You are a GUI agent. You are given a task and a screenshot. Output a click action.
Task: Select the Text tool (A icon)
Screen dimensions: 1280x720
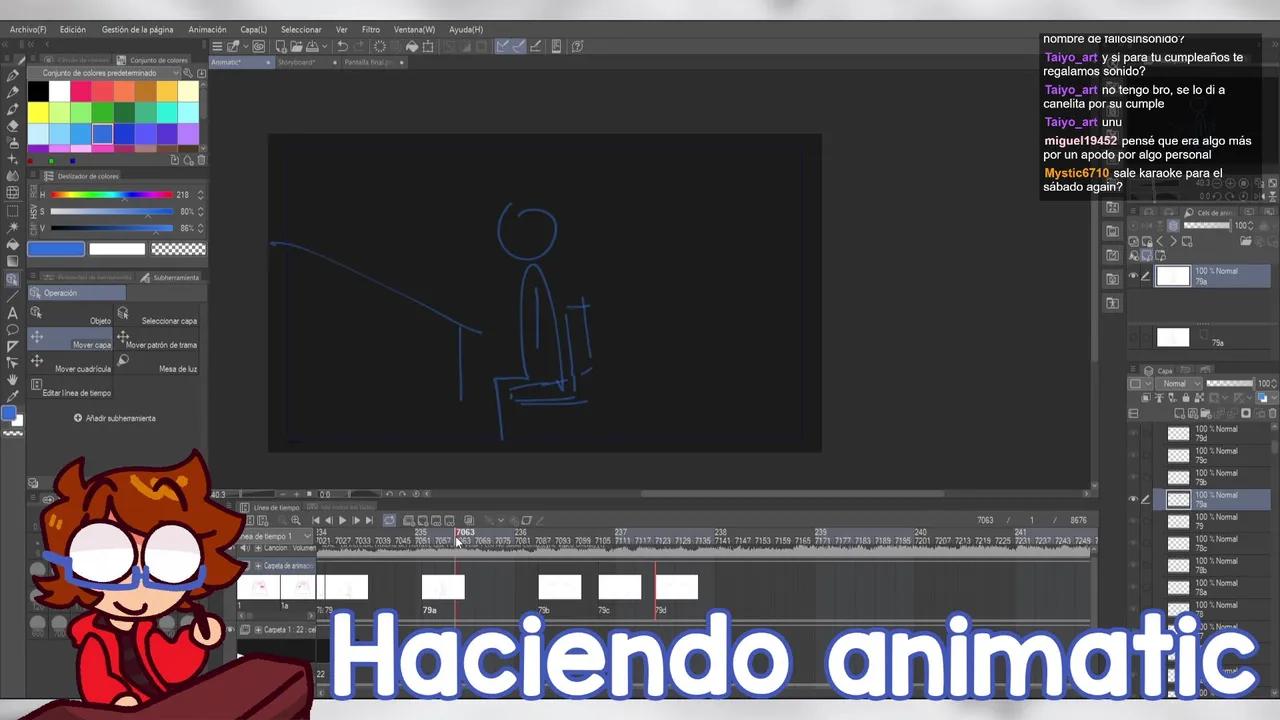coord(12,313)
